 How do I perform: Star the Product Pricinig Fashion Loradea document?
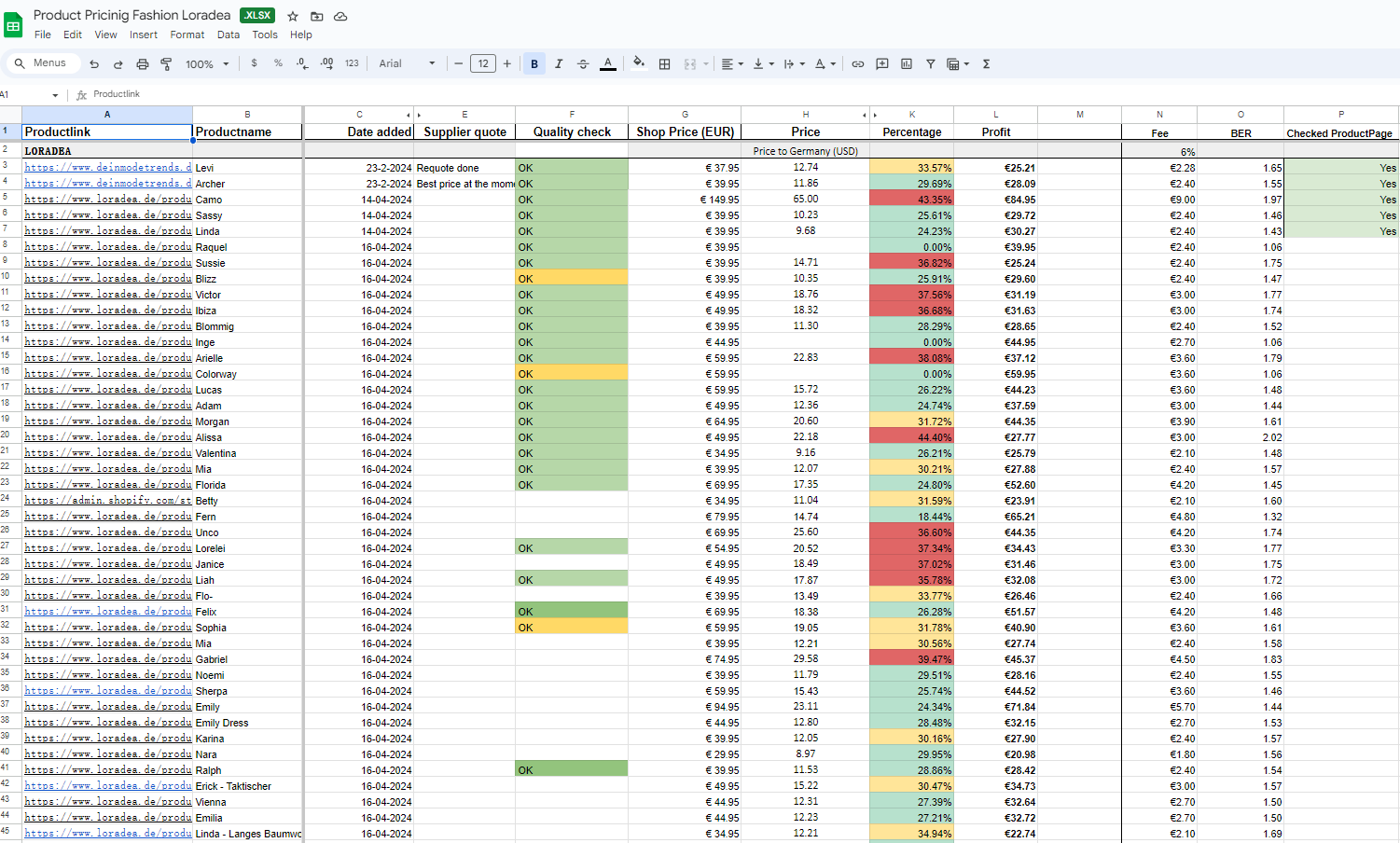click(293, 16)
